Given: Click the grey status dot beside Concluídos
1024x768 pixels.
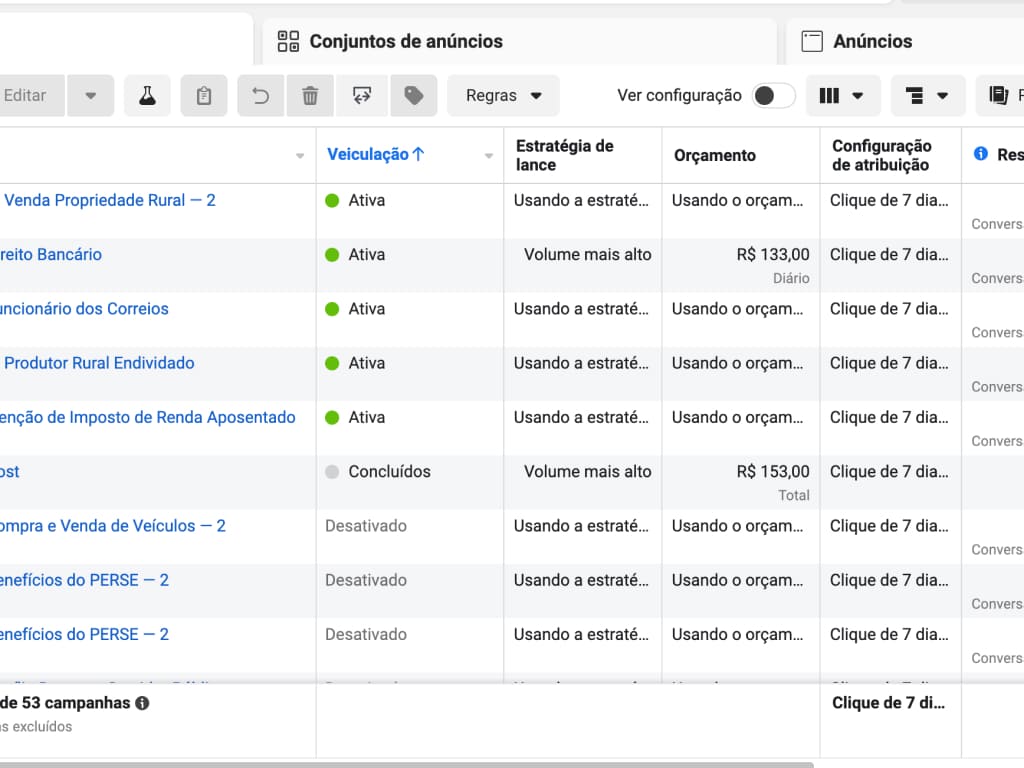Looking at the screenshot, I should pyautogui.click(x=332, y=472).
